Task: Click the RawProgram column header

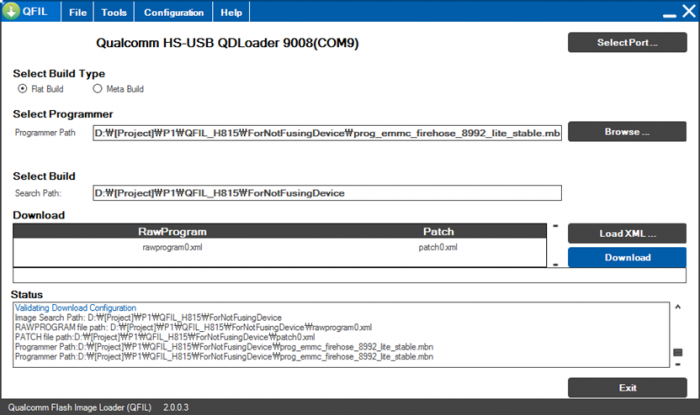Action: (x=172, y=232)
